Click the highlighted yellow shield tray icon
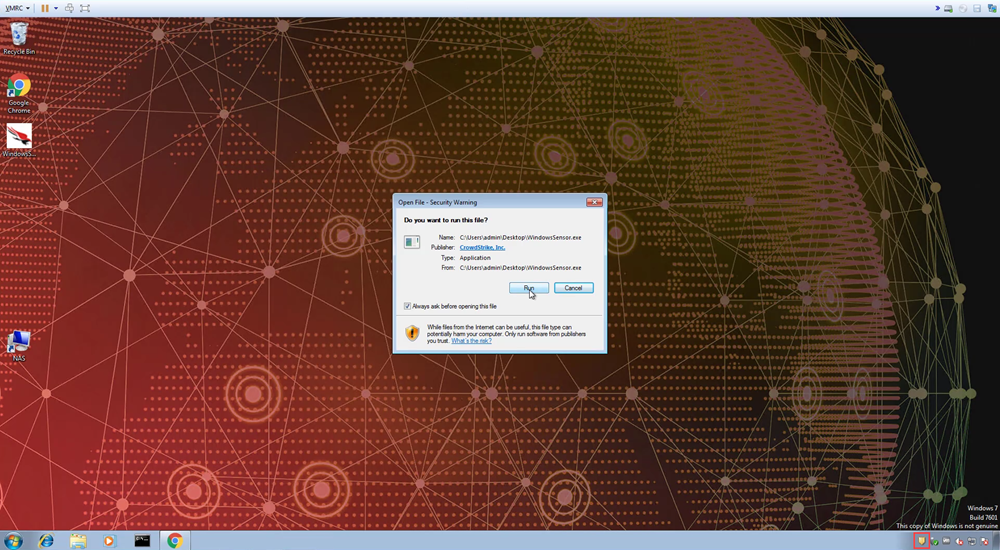 (x=921, y=541)
